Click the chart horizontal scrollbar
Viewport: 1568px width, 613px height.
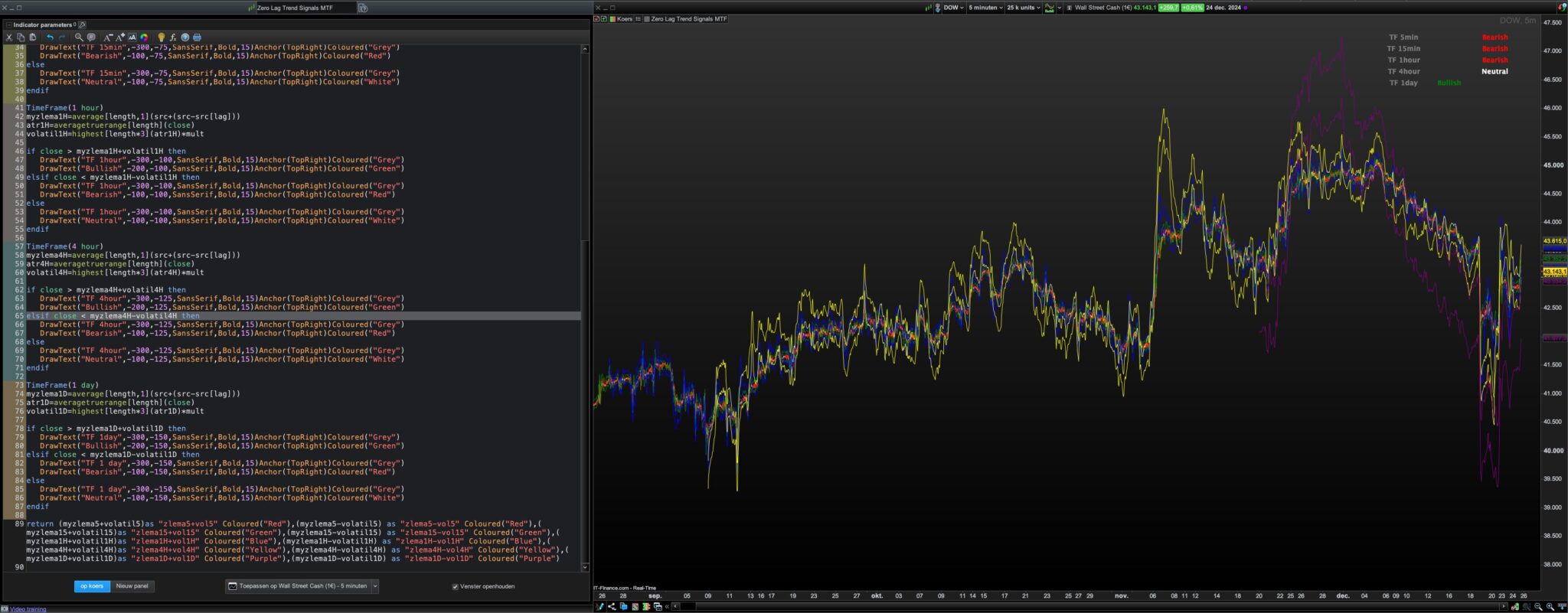1090,607
